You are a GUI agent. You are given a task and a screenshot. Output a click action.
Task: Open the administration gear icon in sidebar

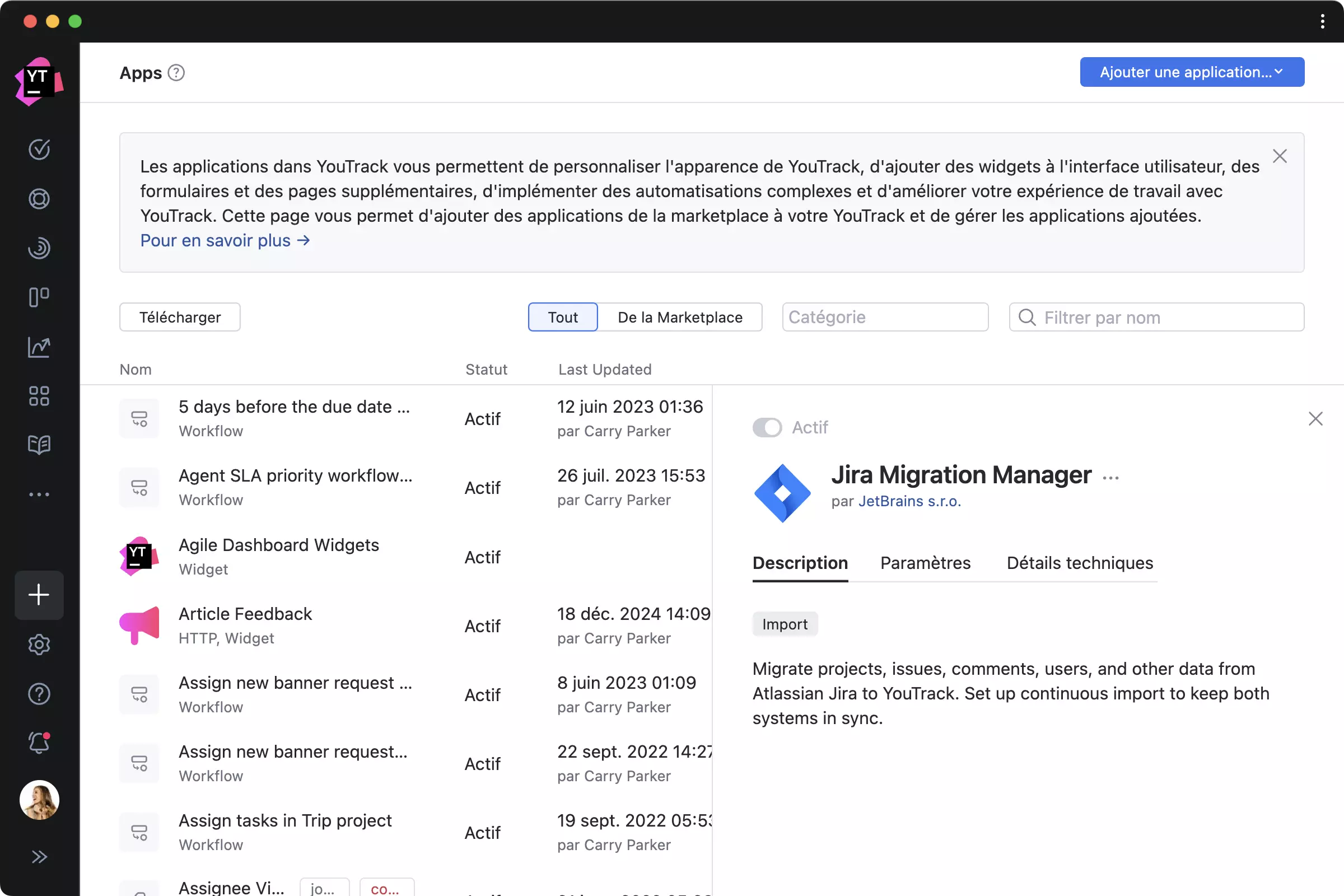tap(39, 645)
